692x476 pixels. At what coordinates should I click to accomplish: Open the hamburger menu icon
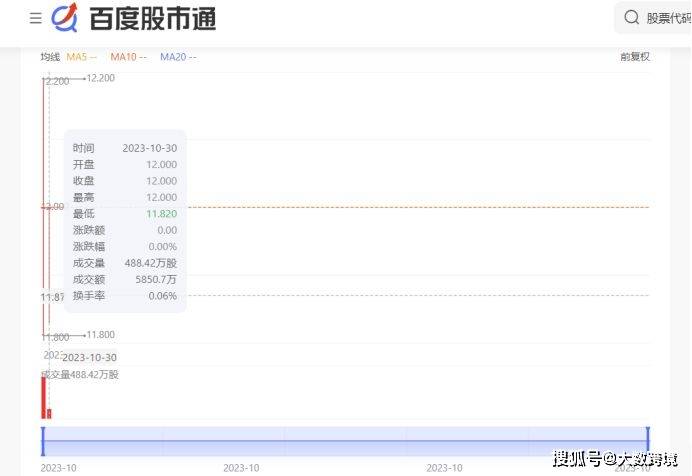36,18
